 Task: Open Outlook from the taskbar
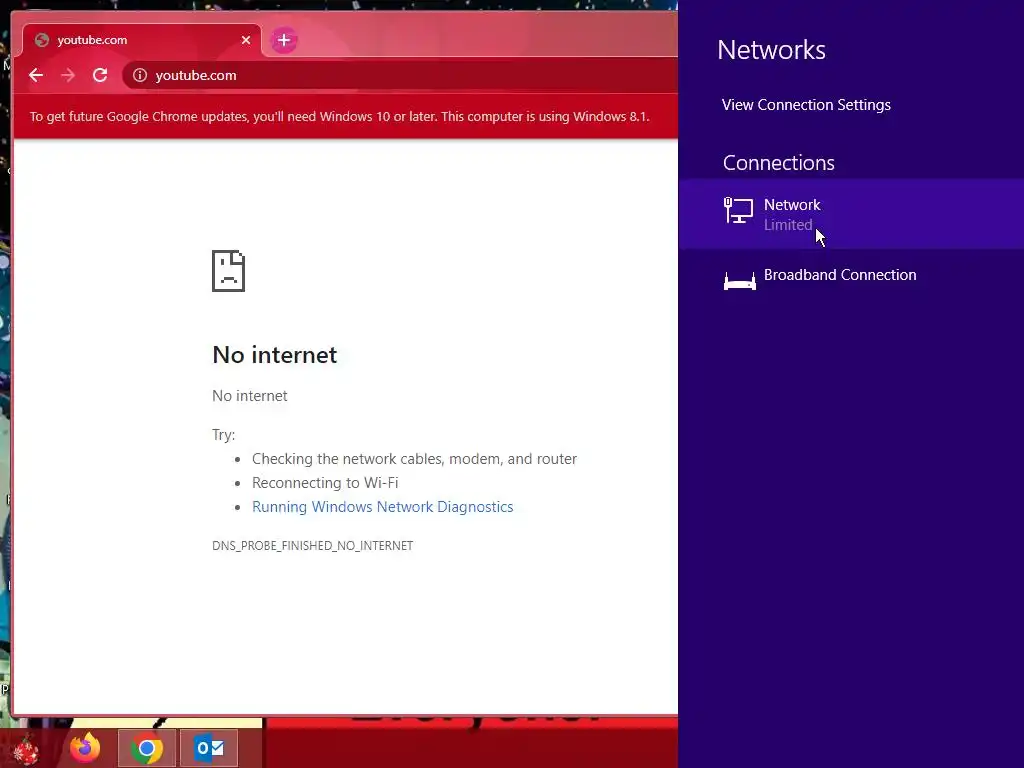209,748
